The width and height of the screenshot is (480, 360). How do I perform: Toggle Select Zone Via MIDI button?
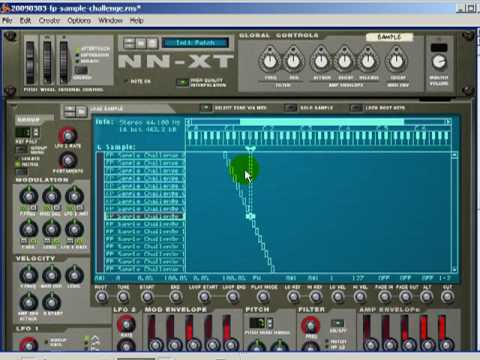[x=206, y=108]
